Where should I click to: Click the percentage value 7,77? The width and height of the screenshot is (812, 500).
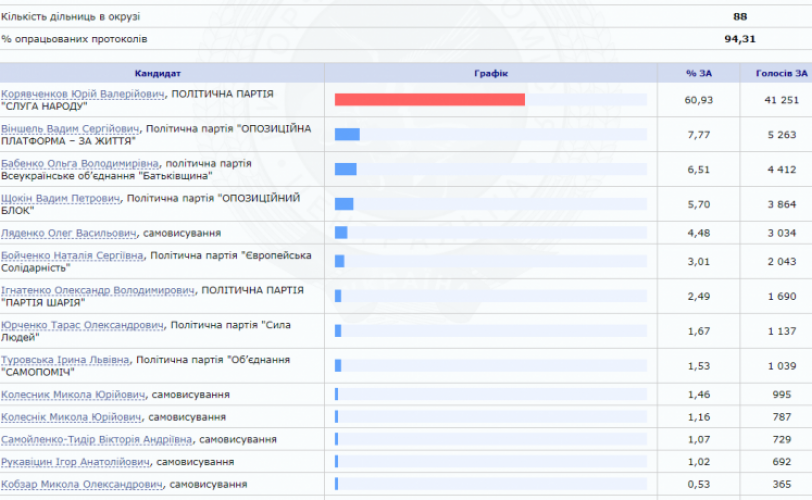pyautogui.click(x=699, y=135)
